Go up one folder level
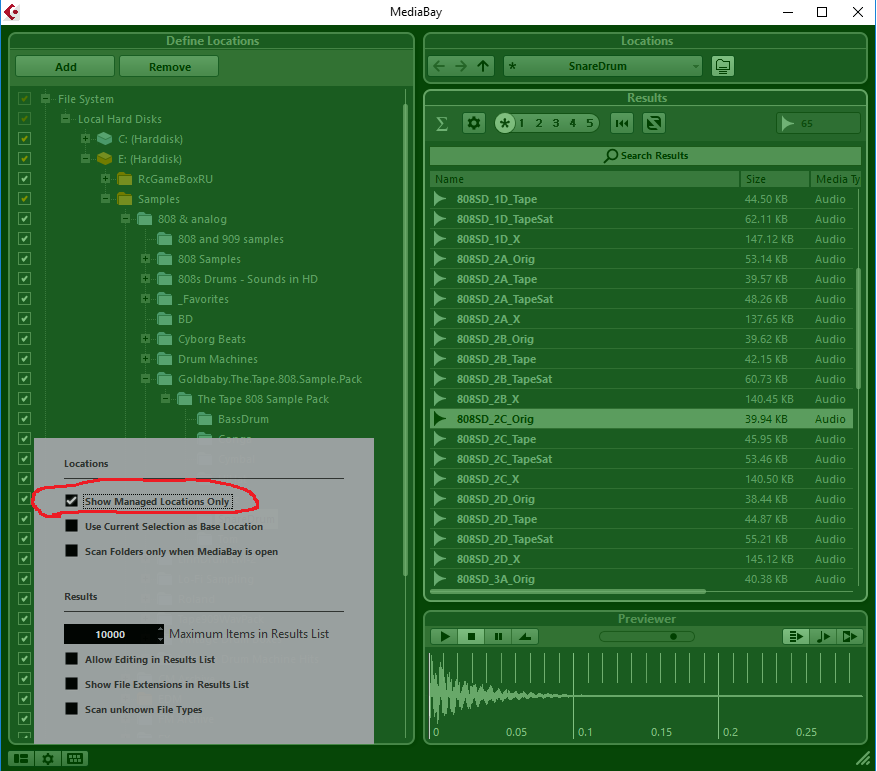The height and width of the screenshot is (771, 877). 483,66
